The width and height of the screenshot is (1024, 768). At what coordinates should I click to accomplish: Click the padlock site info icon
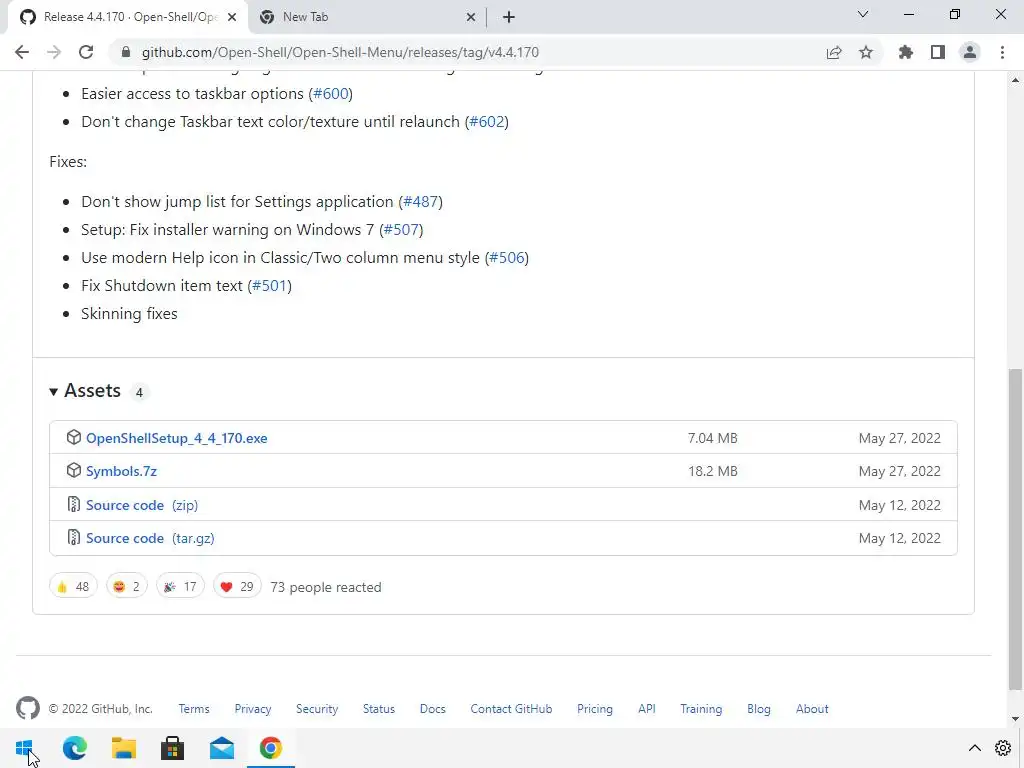[126, 52]
